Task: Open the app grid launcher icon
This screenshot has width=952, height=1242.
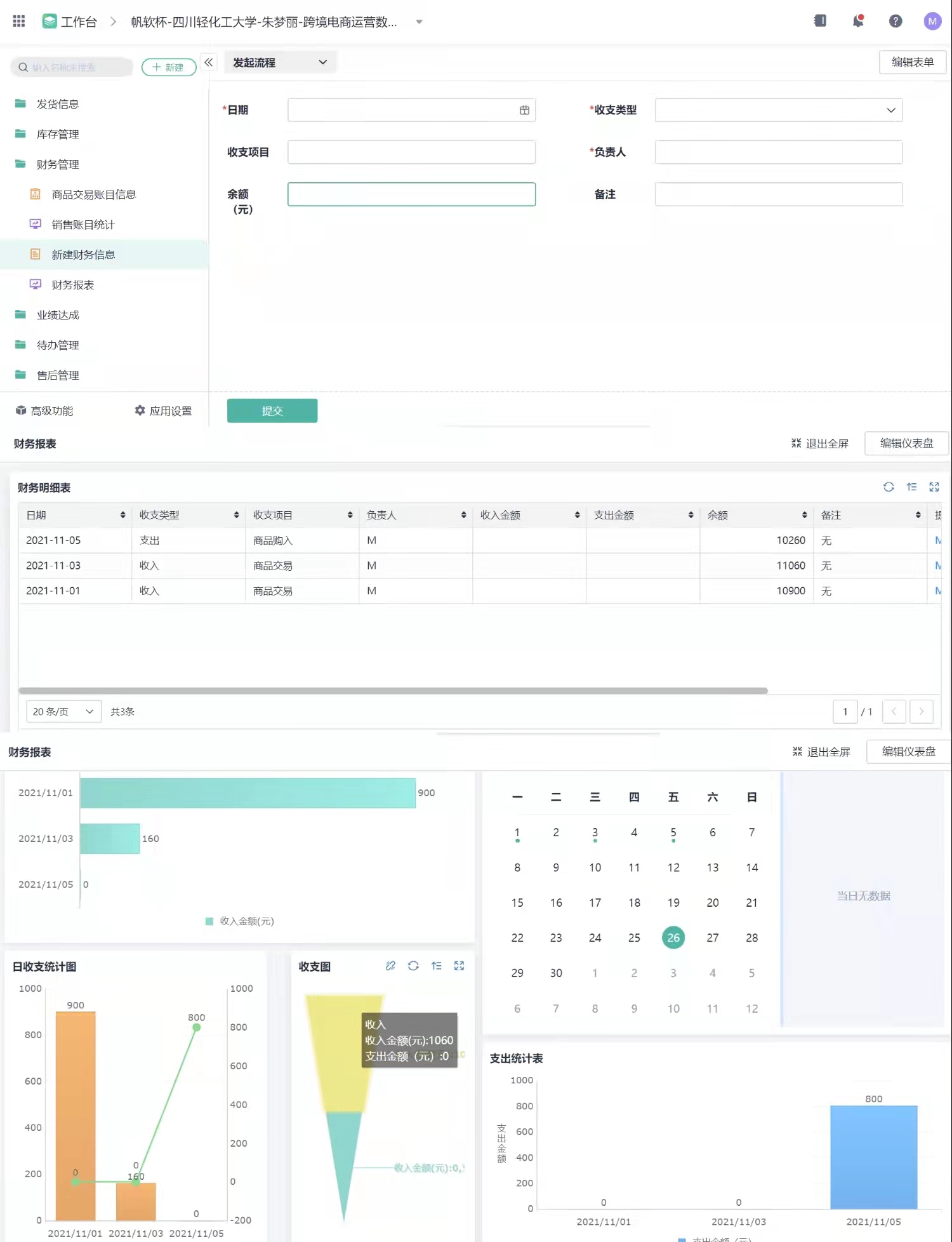Action: click(19, 22)
